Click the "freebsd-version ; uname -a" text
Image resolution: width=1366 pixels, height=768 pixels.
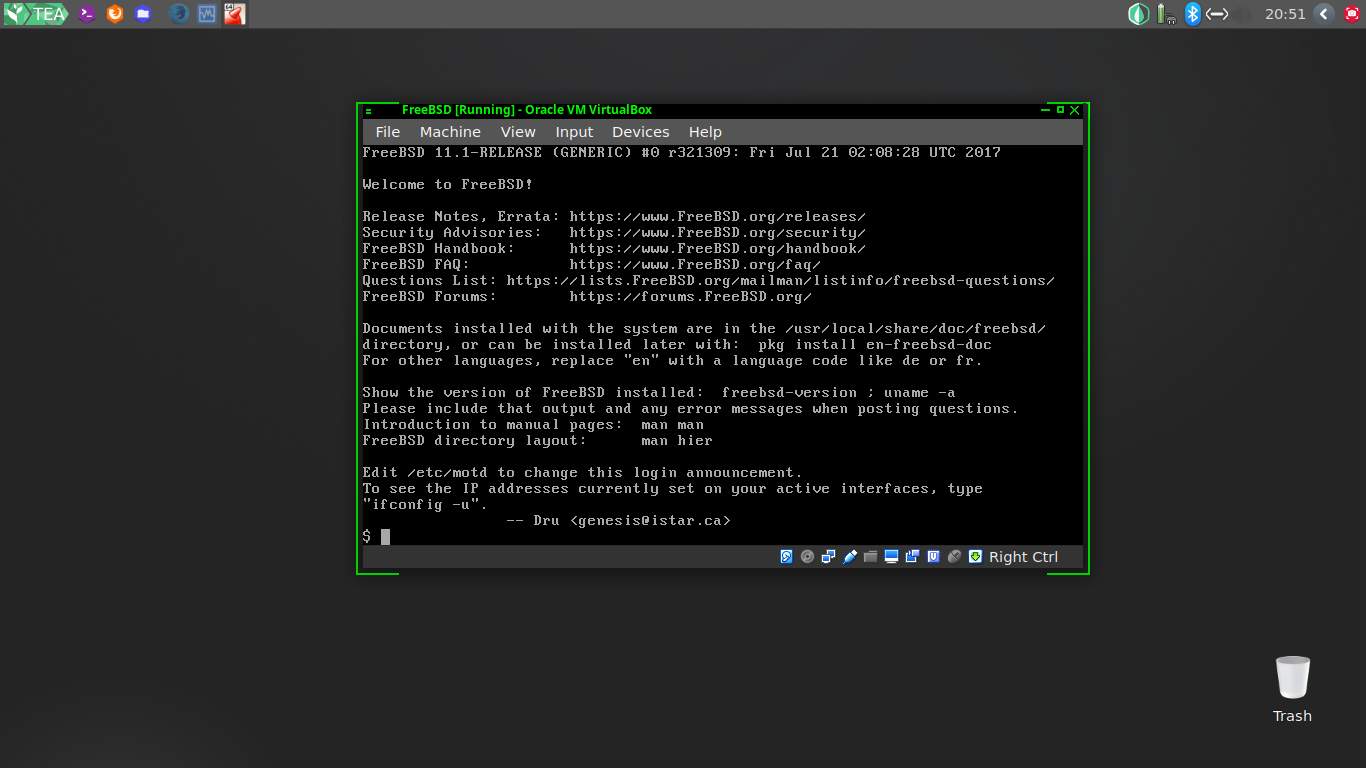838,392
